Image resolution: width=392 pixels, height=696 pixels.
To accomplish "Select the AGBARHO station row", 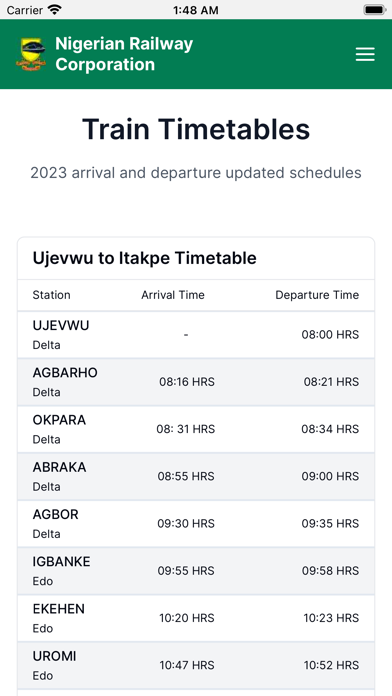I will [196, 382].
